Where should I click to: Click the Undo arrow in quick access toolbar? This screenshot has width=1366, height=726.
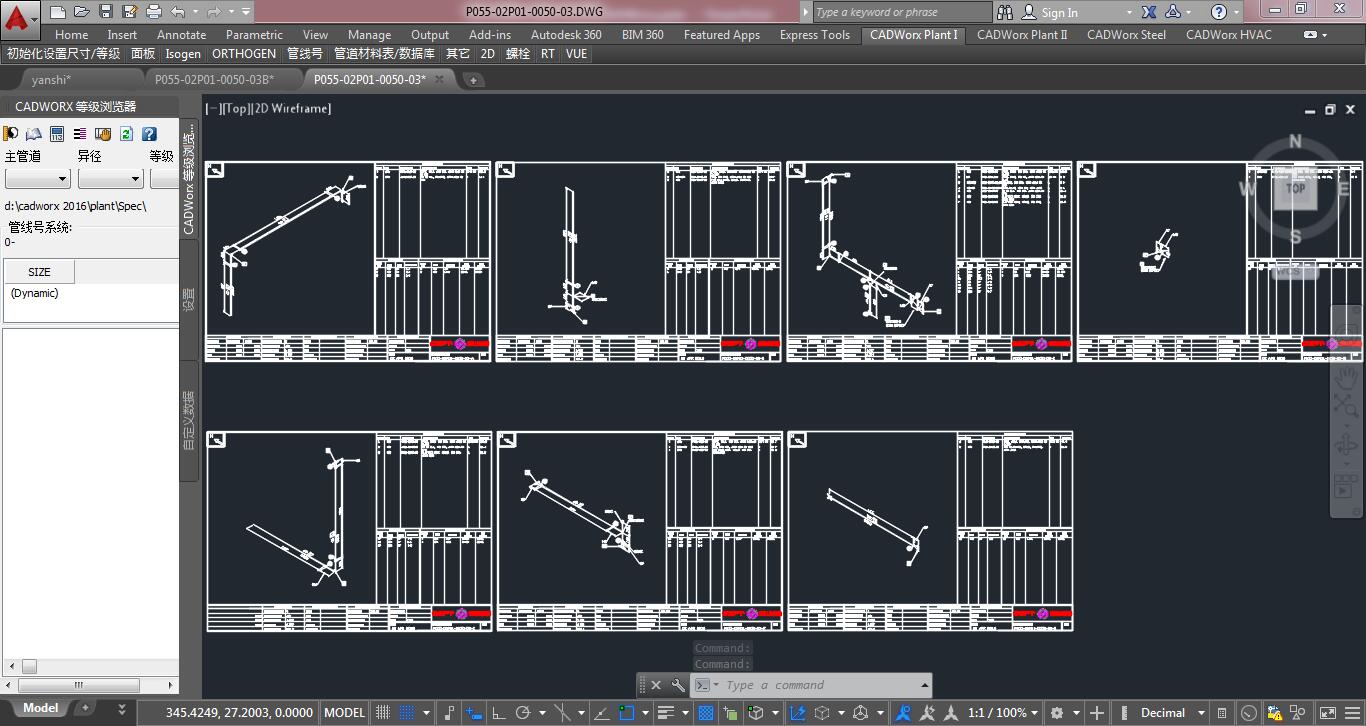pos(178,12)
